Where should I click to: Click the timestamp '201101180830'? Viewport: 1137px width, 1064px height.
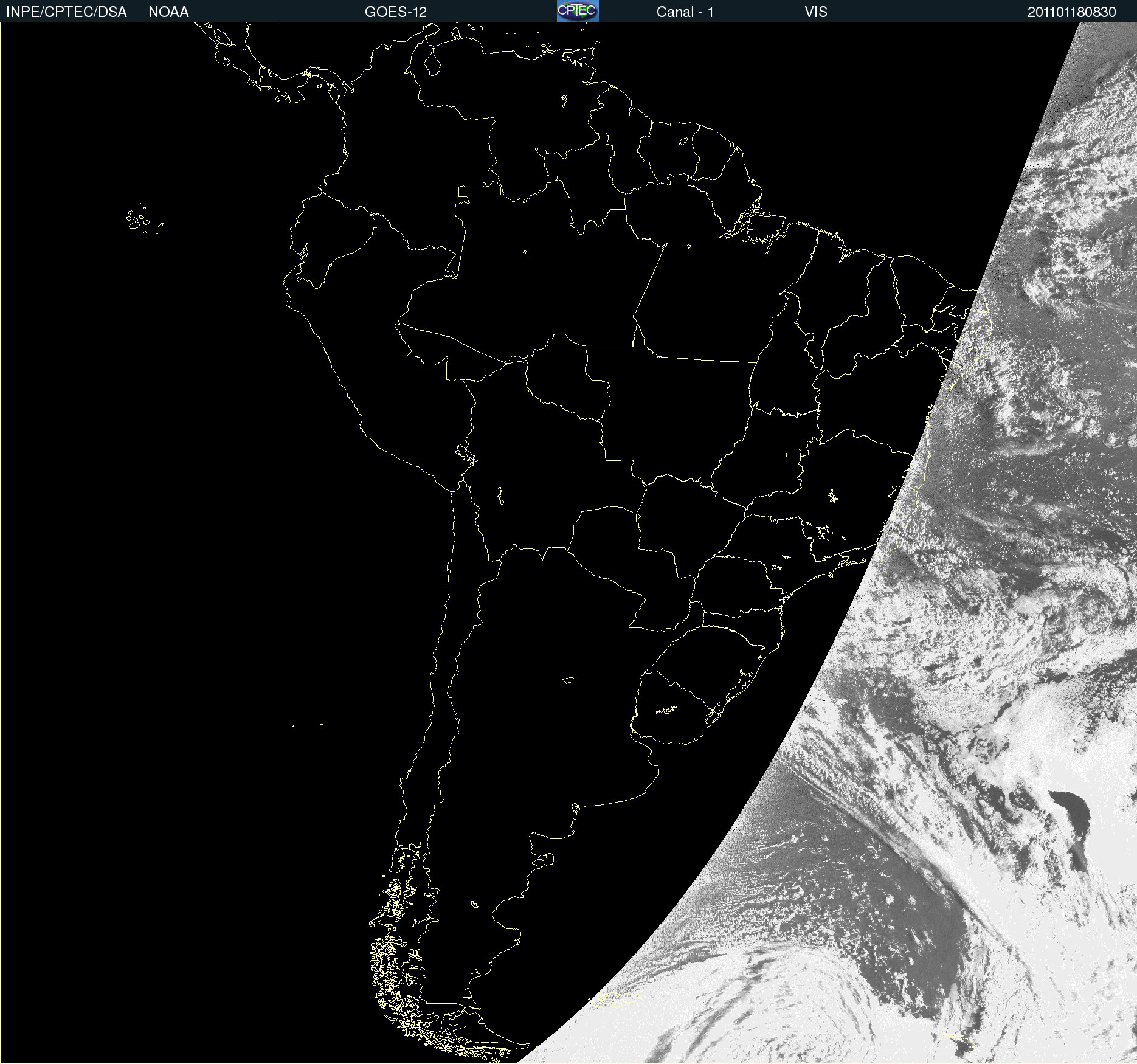[1072, 12]
